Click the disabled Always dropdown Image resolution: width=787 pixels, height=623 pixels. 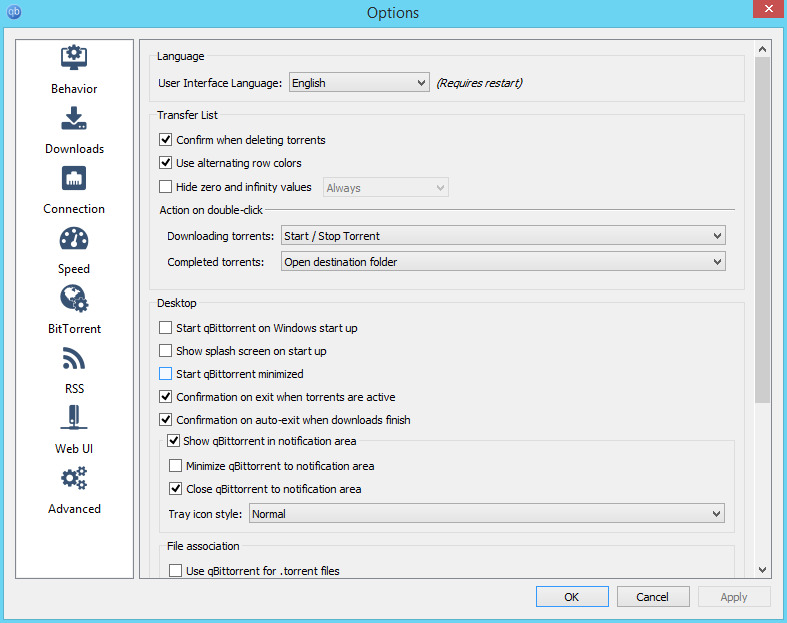coord(385,188)
